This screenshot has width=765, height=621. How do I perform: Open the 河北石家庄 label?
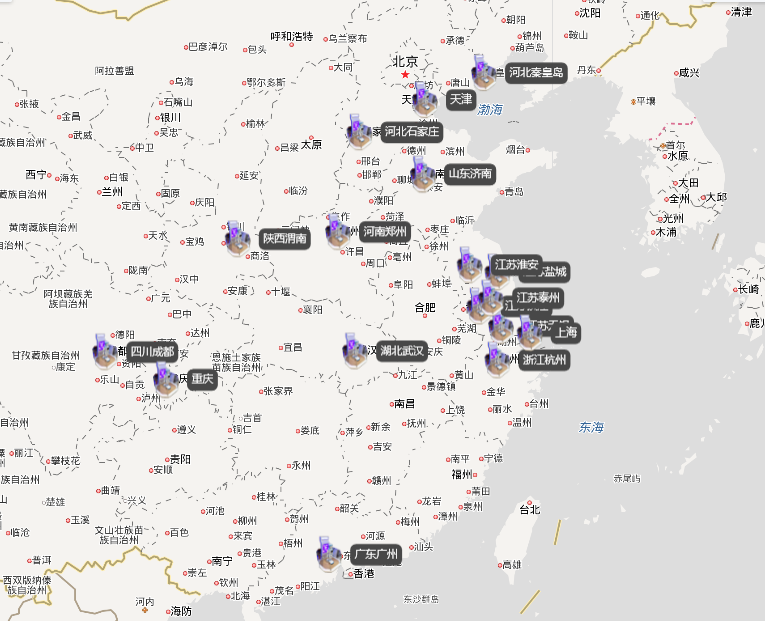[411, 132]
